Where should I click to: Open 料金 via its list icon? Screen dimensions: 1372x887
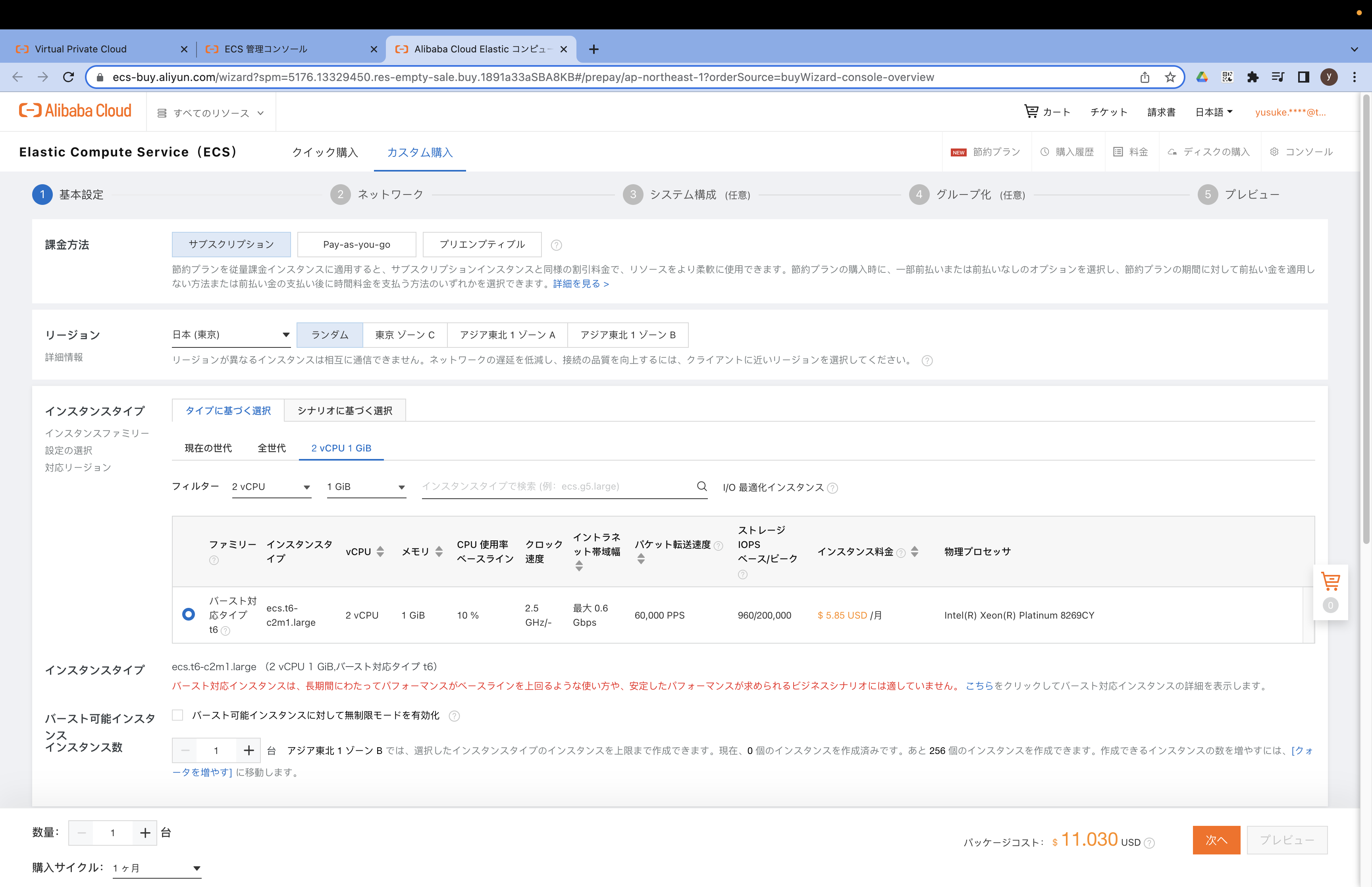(x=1118, y=152)
